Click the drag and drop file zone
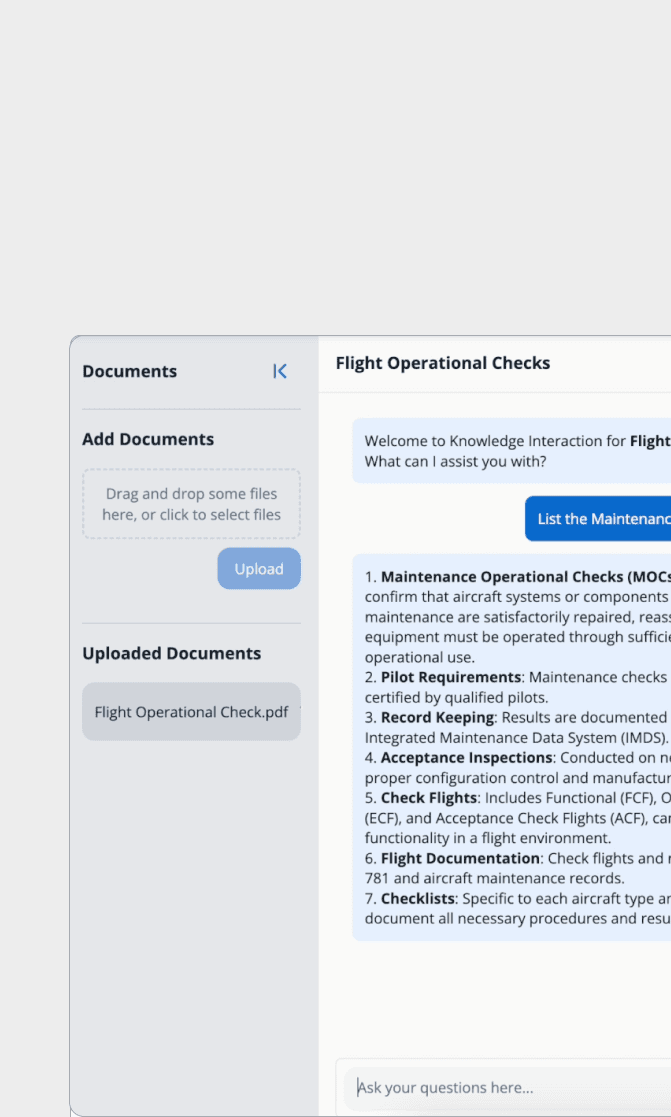 coord(191,504)
